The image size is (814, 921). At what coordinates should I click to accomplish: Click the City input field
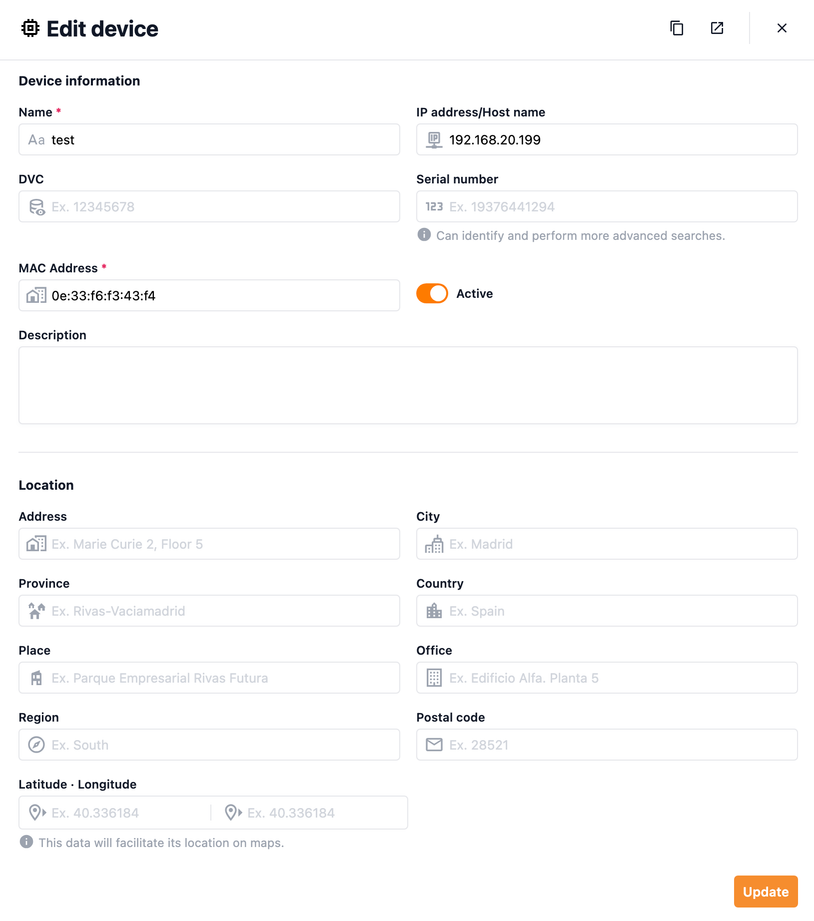(x=618, y=544)
